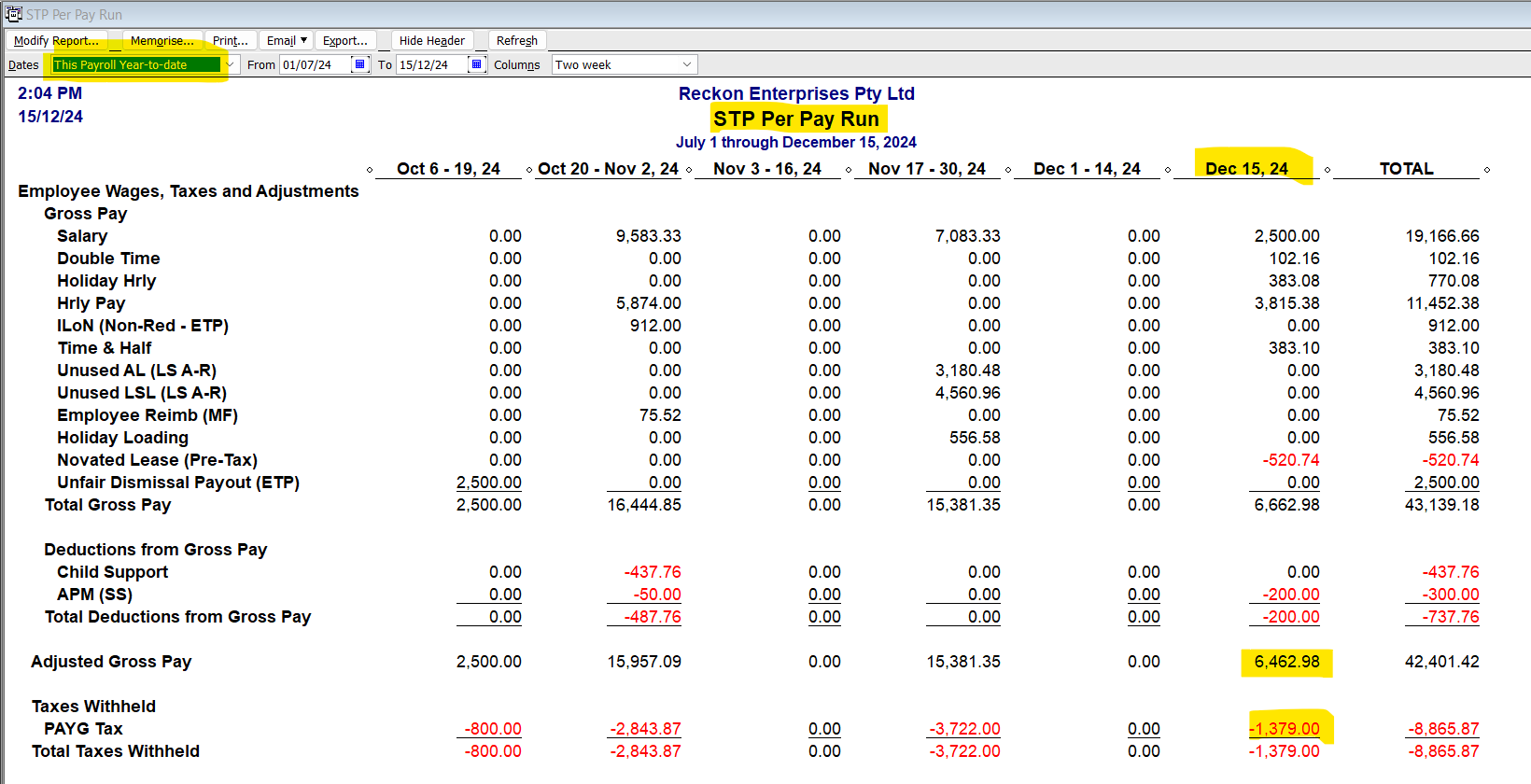The image size is (1531, 784).
Task: Focus the From date field
Action: pyautogui.click(x=316, y=64)
